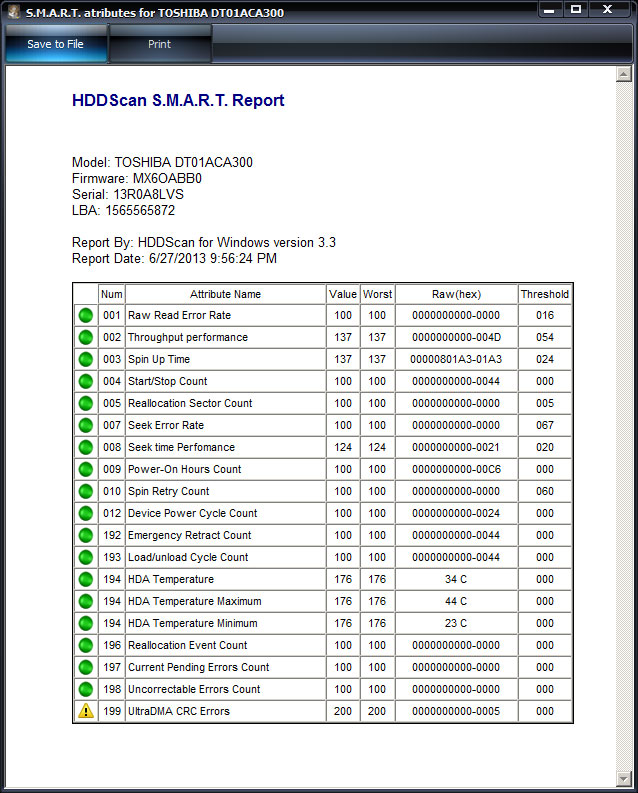Viewport: 638px width, 793px height.
Task: Select the Raw Read Error Rate attribute name
Action: tap(179, 316)
